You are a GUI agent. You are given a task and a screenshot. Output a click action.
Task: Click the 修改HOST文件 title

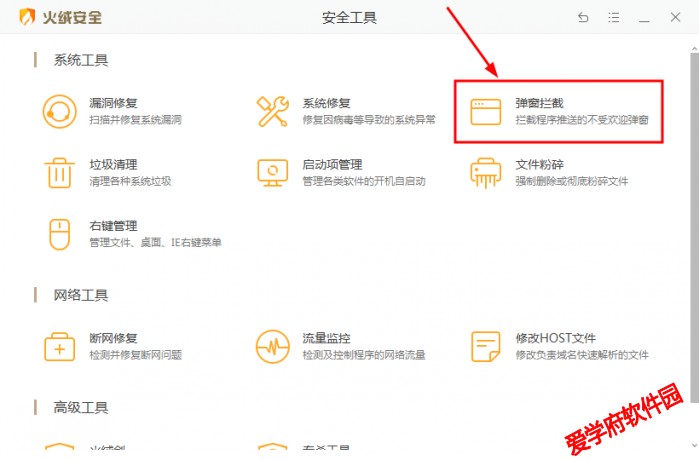tap(556, 338)
